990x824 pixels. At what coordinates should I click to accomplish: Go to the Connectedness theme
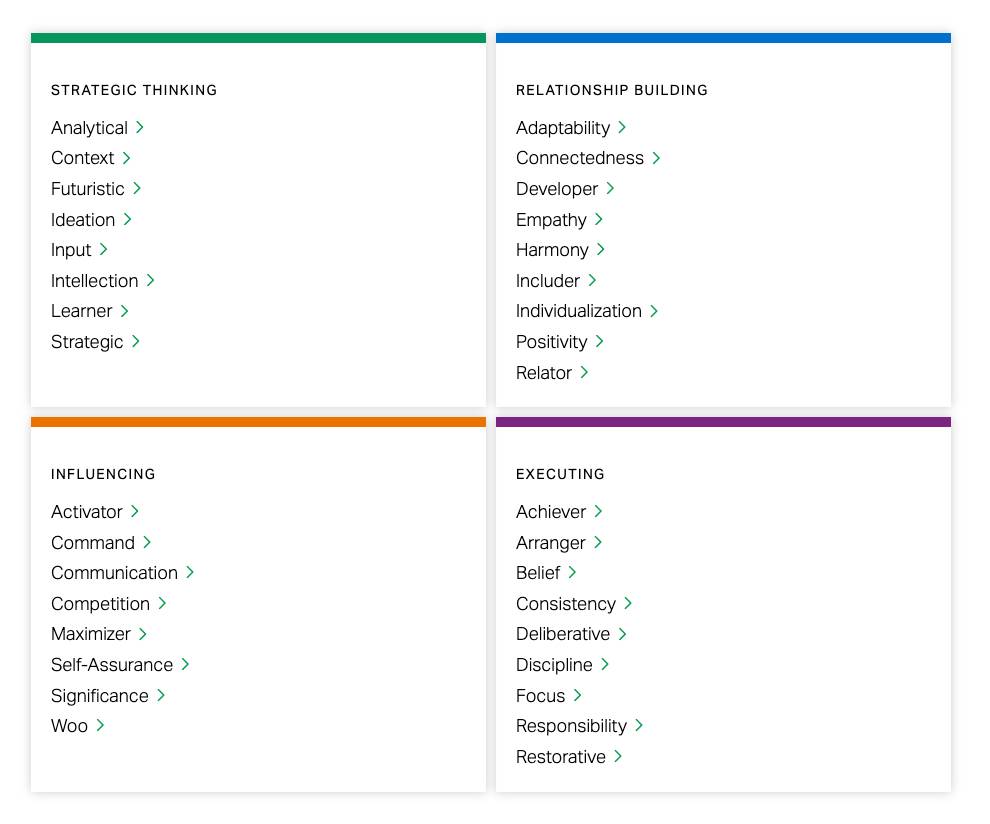[580, 158]
